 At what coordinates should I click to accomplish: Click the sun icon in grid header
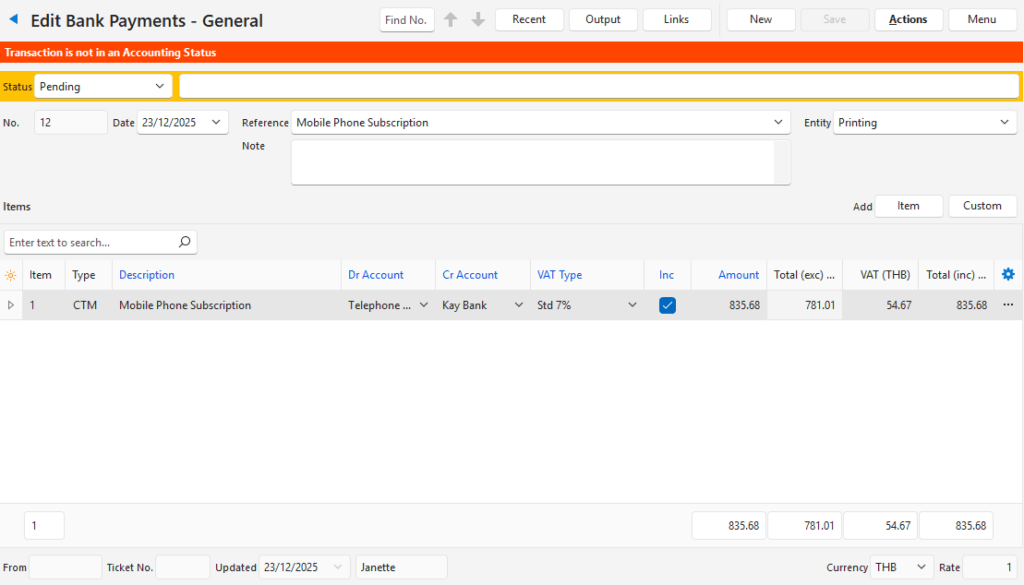(x=11, y=275)
